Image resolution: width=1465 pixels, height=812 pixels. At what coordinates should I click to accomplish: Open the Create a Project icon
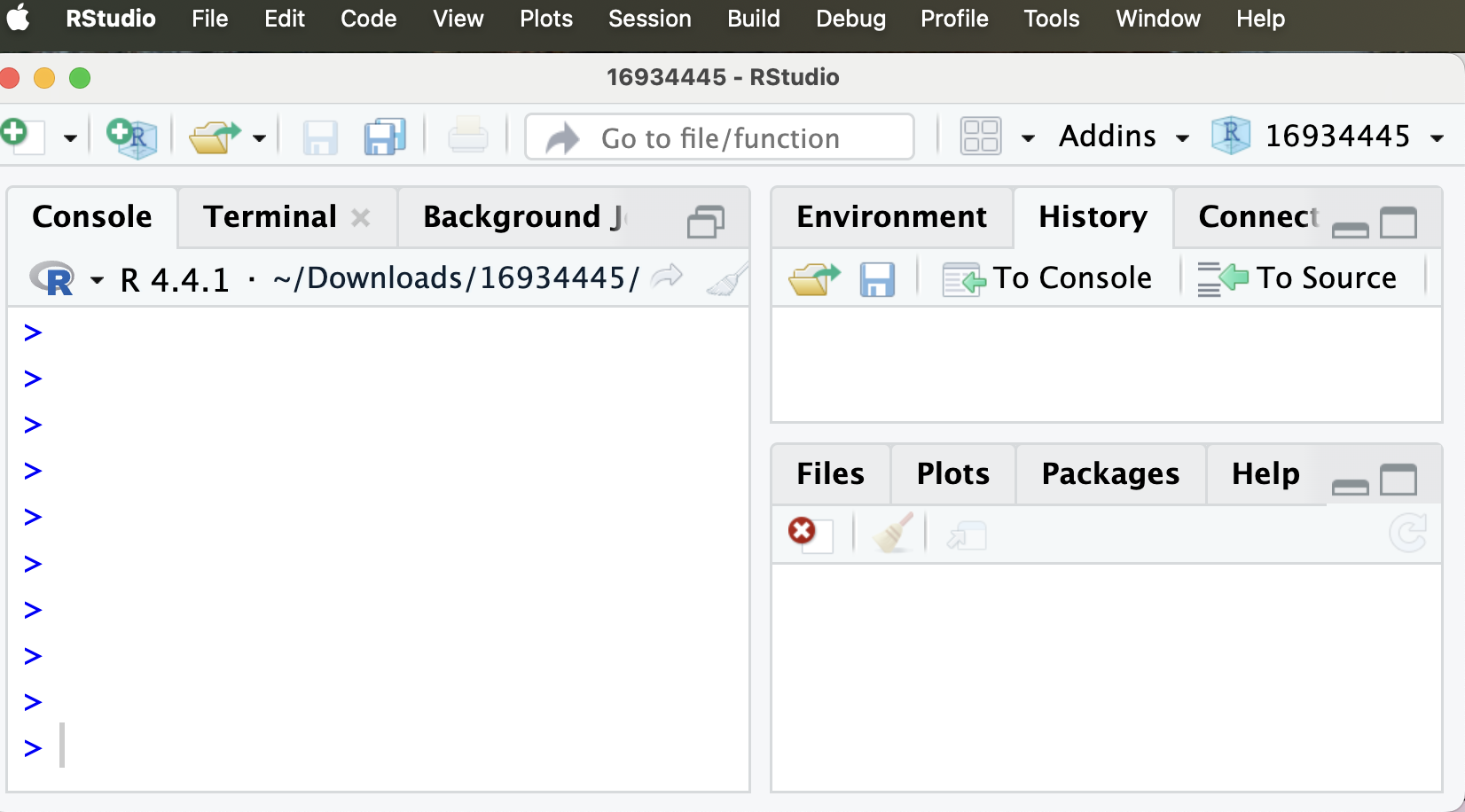tap(131, 137)
